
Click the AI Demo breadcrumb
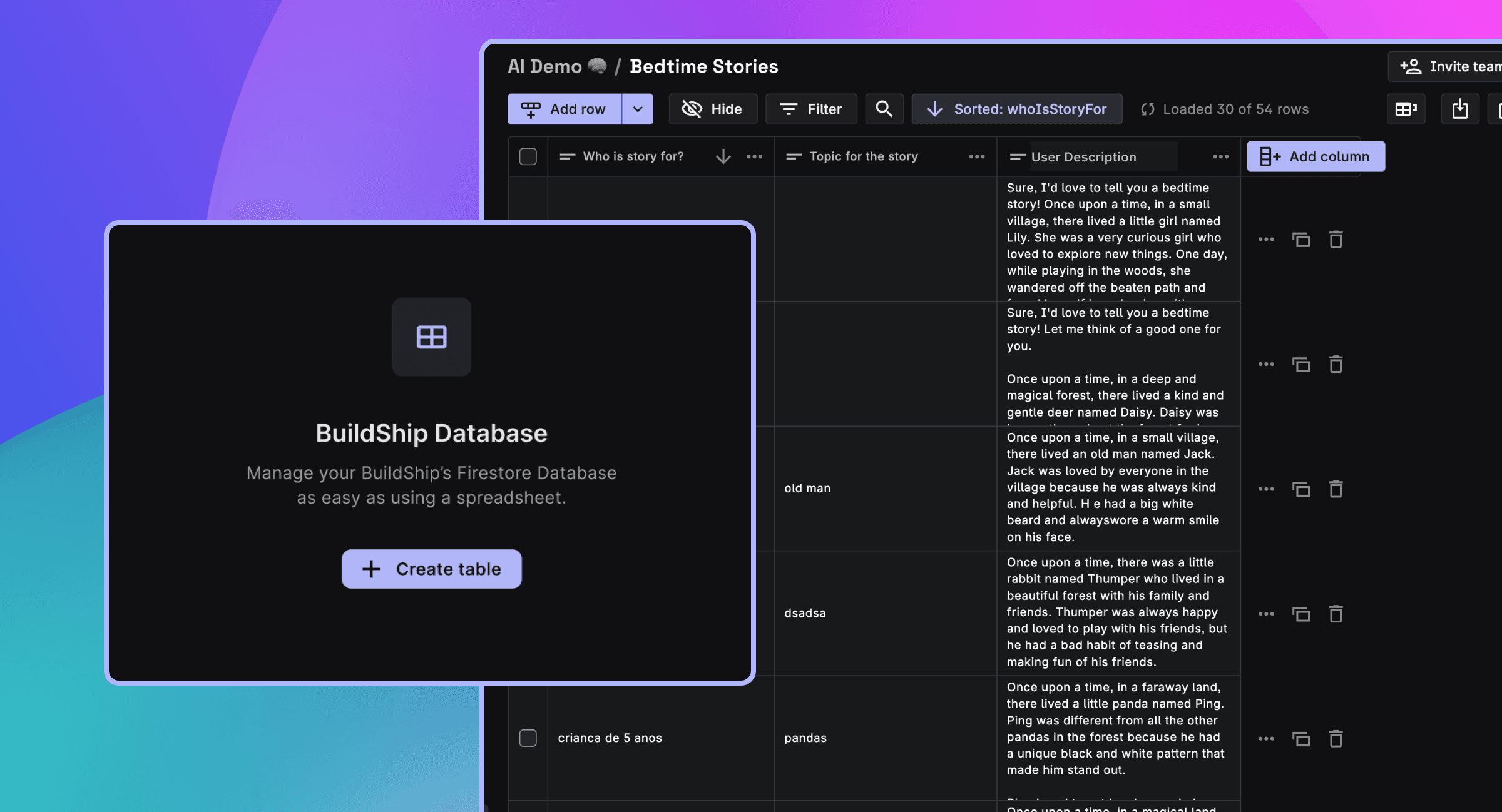click(545, 66)
